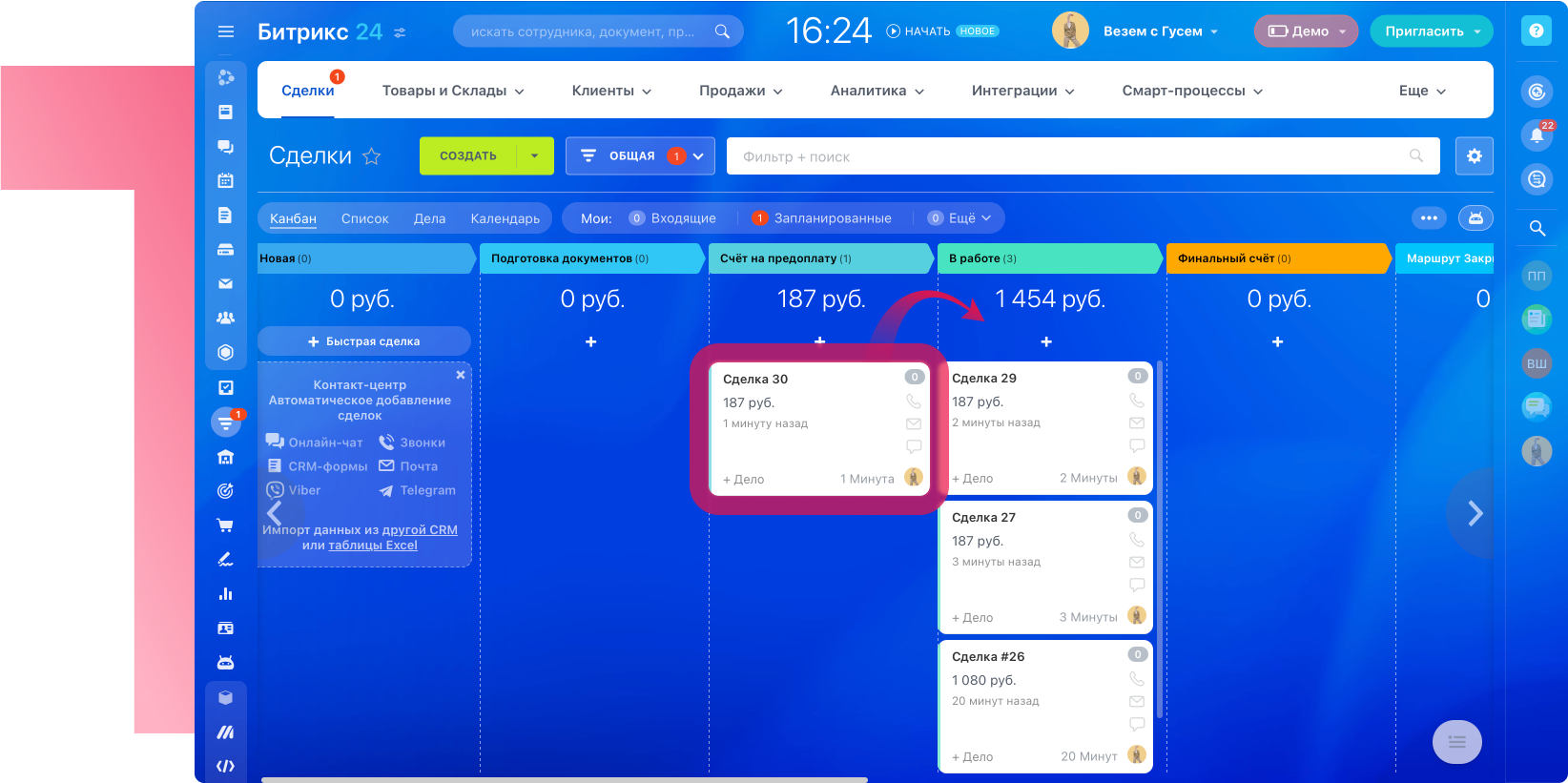
Task: Click the green Создать button
Action: coord(468,156)
